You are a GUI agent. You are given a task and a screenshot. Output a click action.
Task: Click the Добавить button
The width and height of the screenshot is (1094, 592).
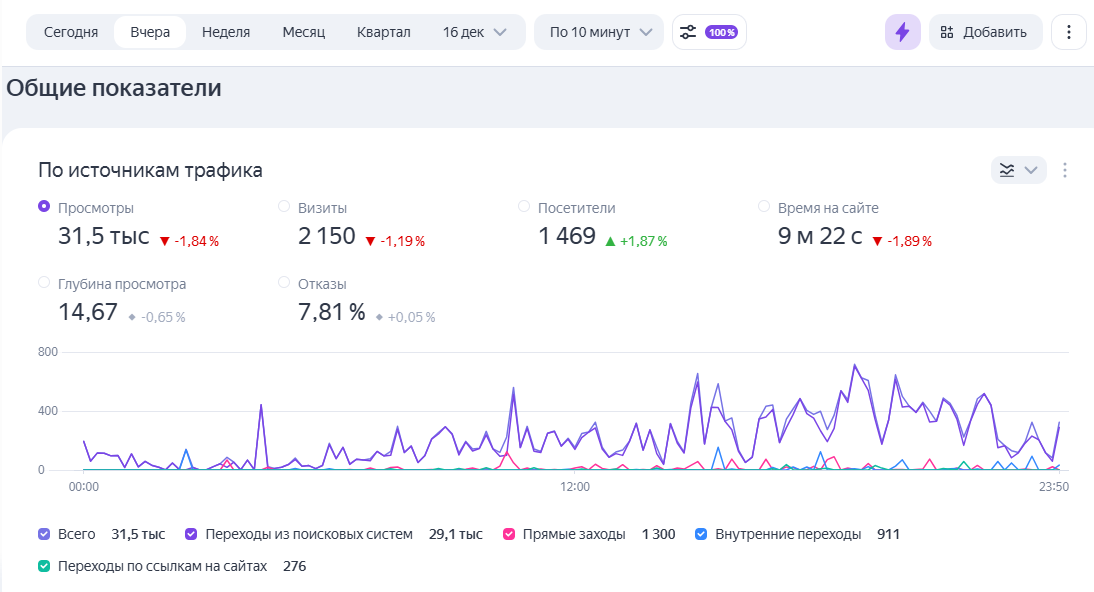[x=985, y=32]
